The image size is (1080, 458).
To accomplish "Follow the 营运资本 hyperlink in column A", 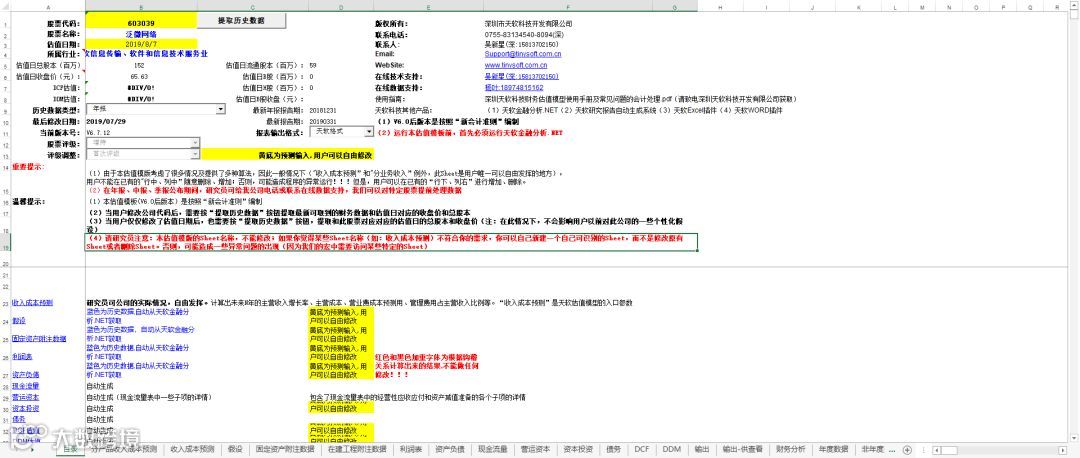I will (25, 397).
